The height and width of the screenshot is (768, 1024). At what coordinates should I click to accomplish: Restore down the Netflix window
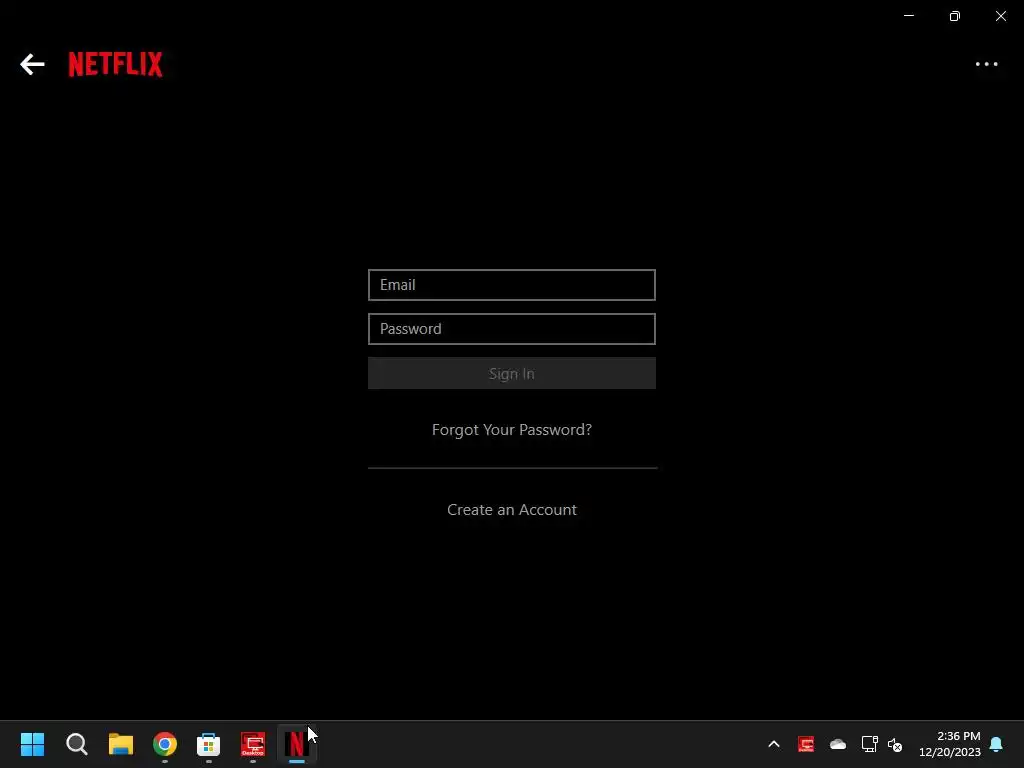(954, 16)
